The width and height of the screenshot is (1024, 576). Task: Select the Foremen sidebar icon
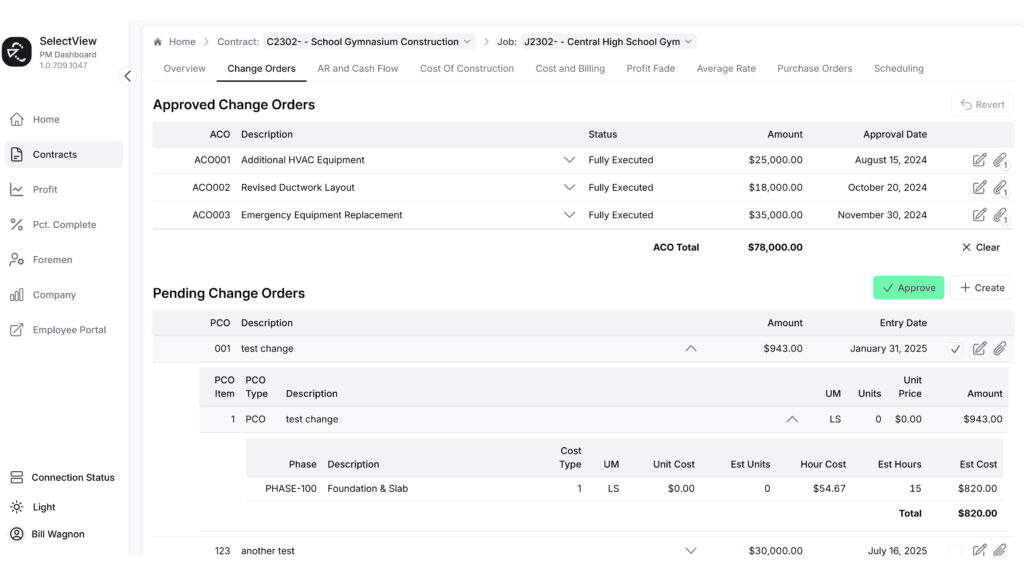pos(54,259)
